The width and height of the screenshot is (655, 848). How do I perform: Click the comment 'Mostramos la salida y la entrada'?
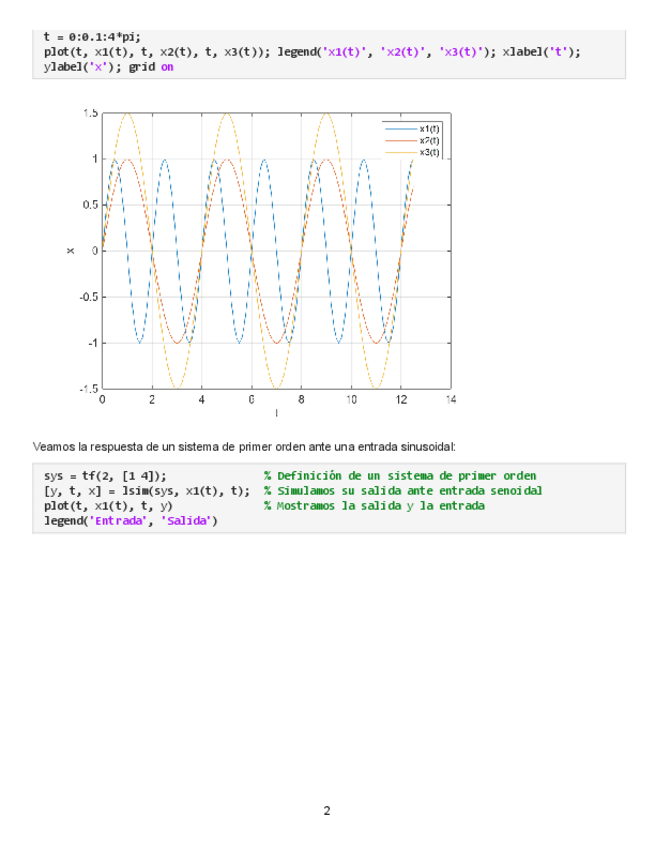pos(374,506)
